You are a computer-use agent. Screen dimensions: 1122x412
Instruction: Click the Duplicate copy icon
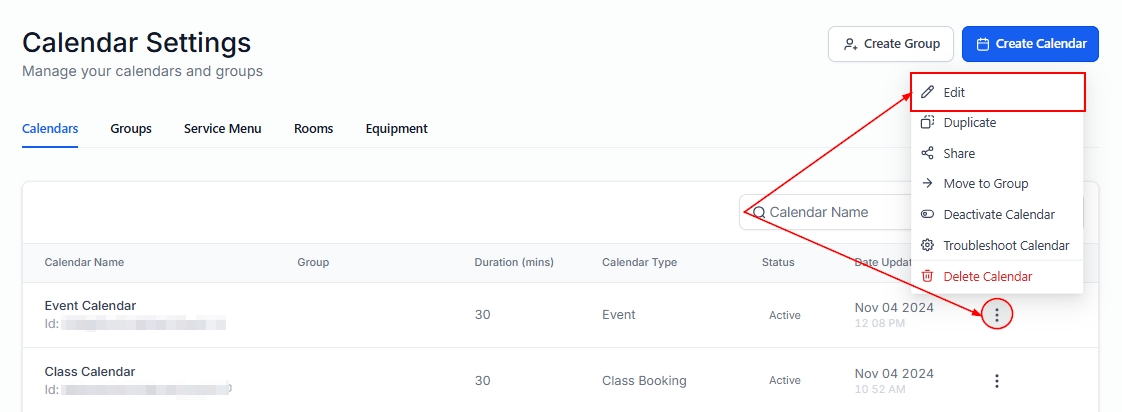[927, 123]
